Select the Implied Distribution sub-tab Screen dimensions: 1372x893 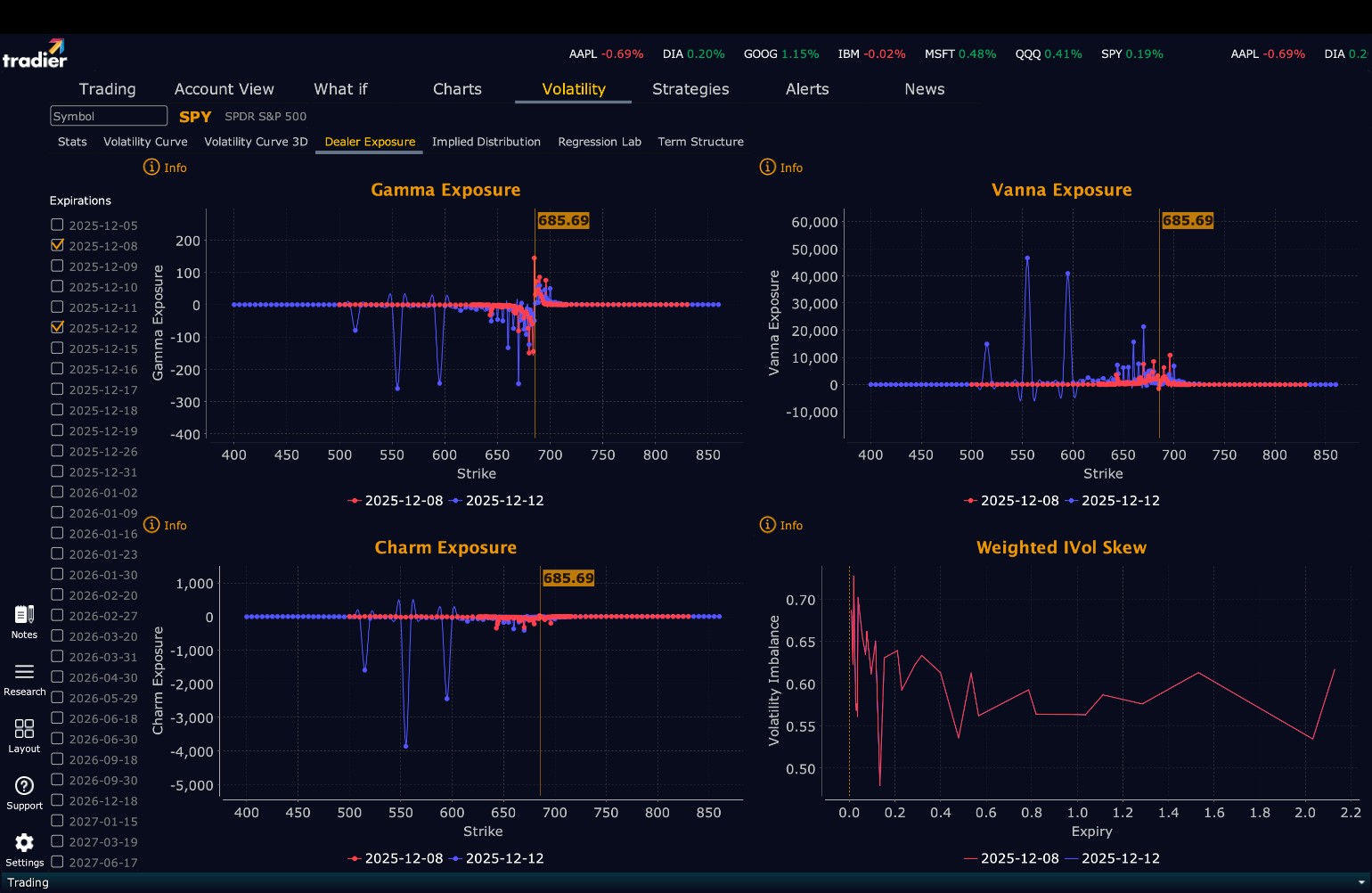(x=486, y=142)
